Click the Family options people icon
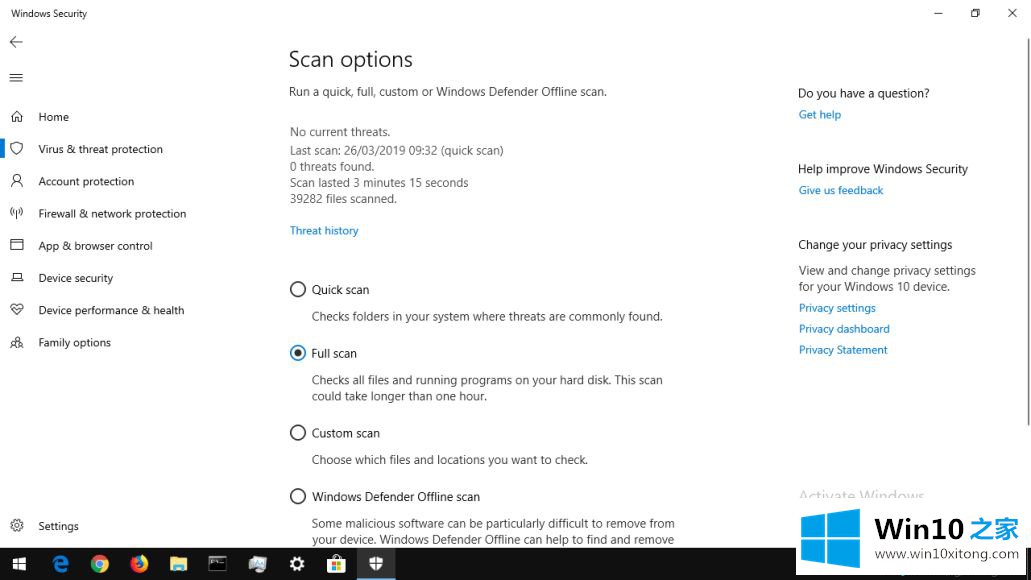Screen dimensions: 1031x580 point(17,342)
